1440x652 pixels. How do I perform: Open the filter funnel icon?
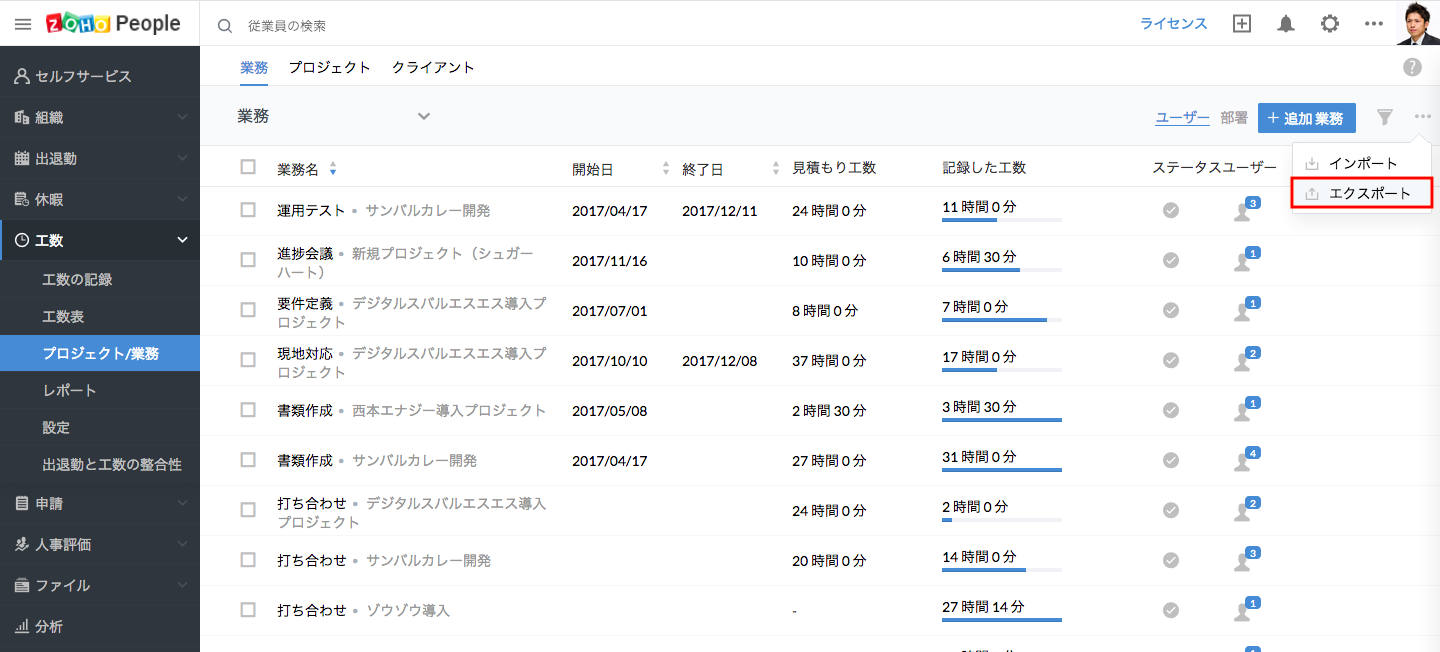click(1384, 118)
